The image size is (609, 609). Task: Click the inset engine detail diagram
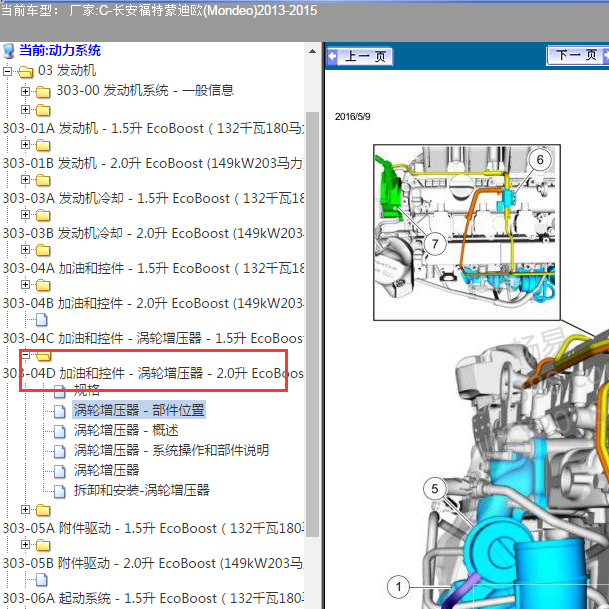467,232
